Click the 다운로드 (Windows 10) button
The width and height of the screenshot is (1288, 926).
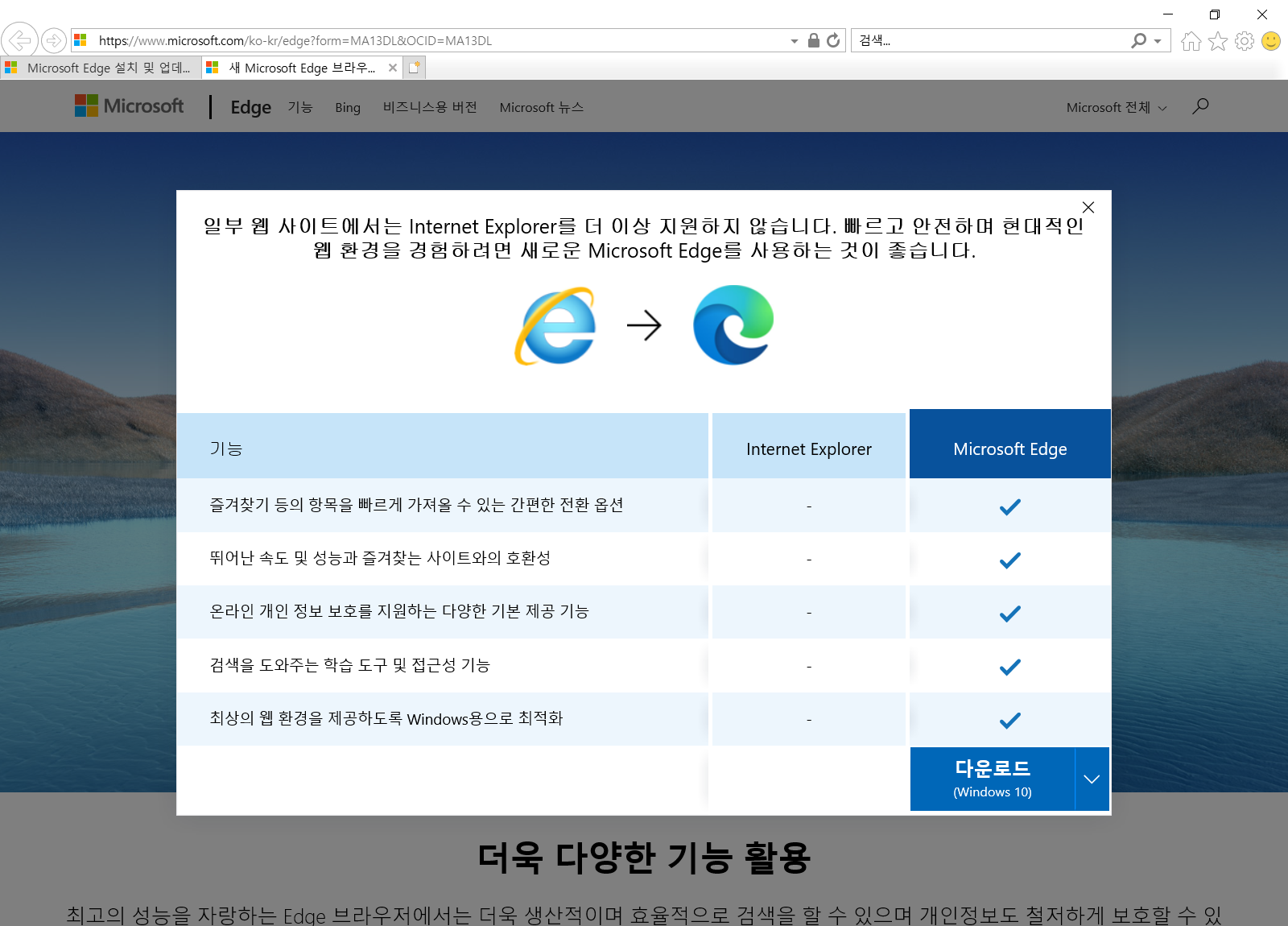tap(993, 779)
